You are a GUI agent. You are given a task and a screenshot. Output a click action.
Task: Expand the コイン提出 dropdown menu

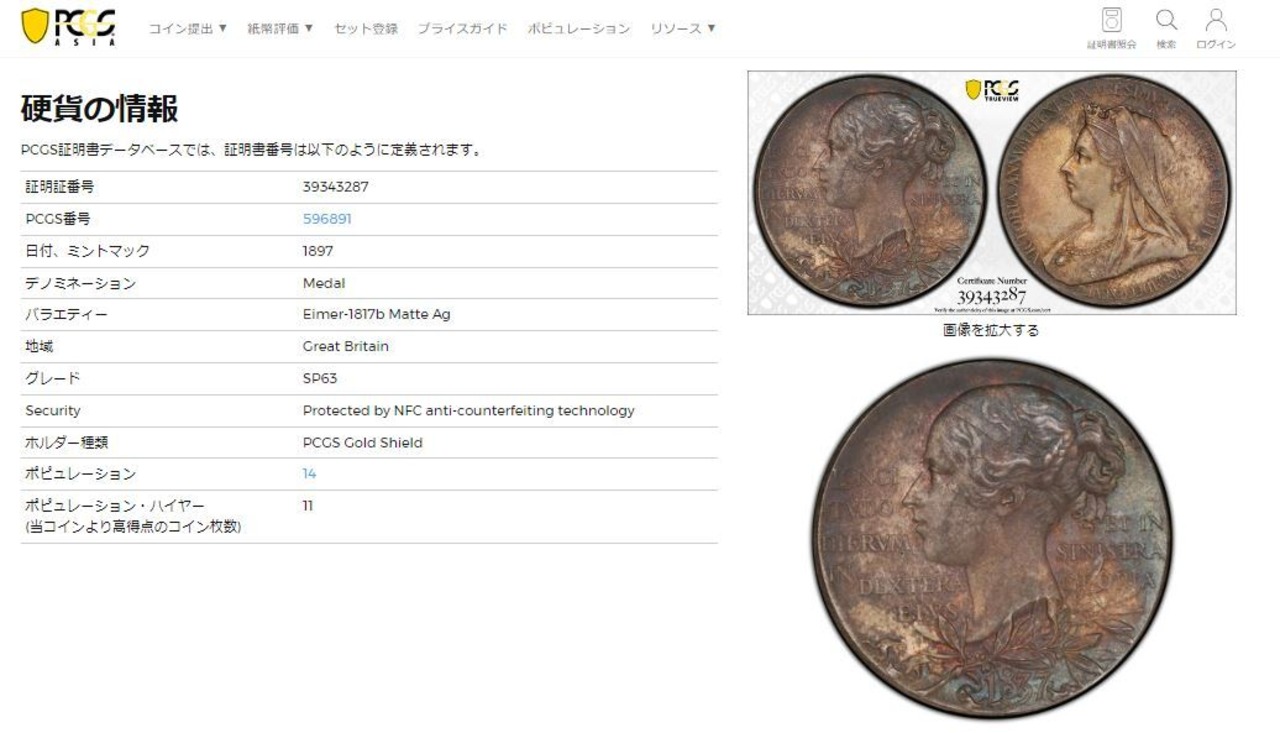coord(188,28)
